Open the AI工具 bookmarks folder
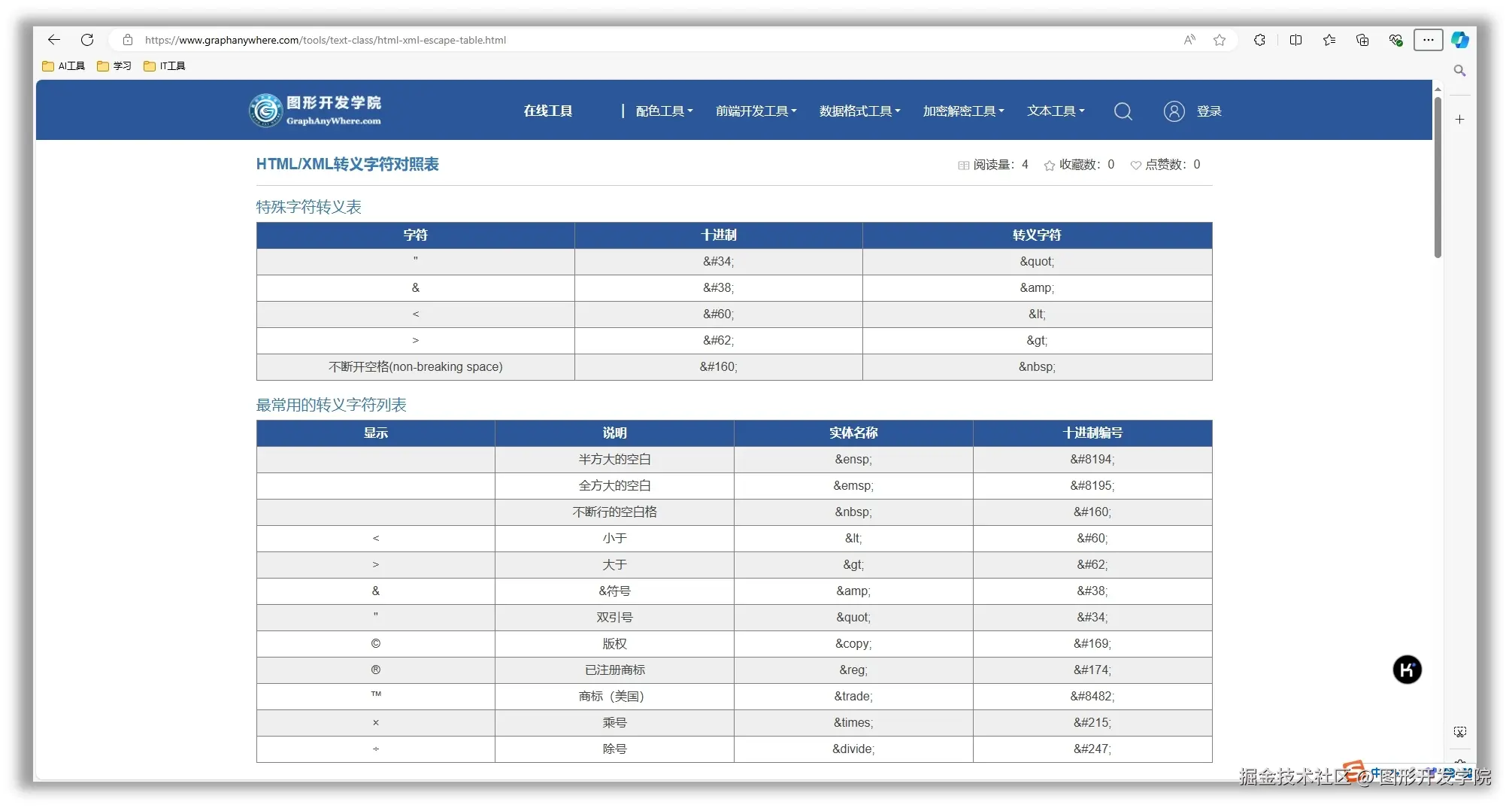The width and height of the screenshot is (1512, 808). [62, 65]
